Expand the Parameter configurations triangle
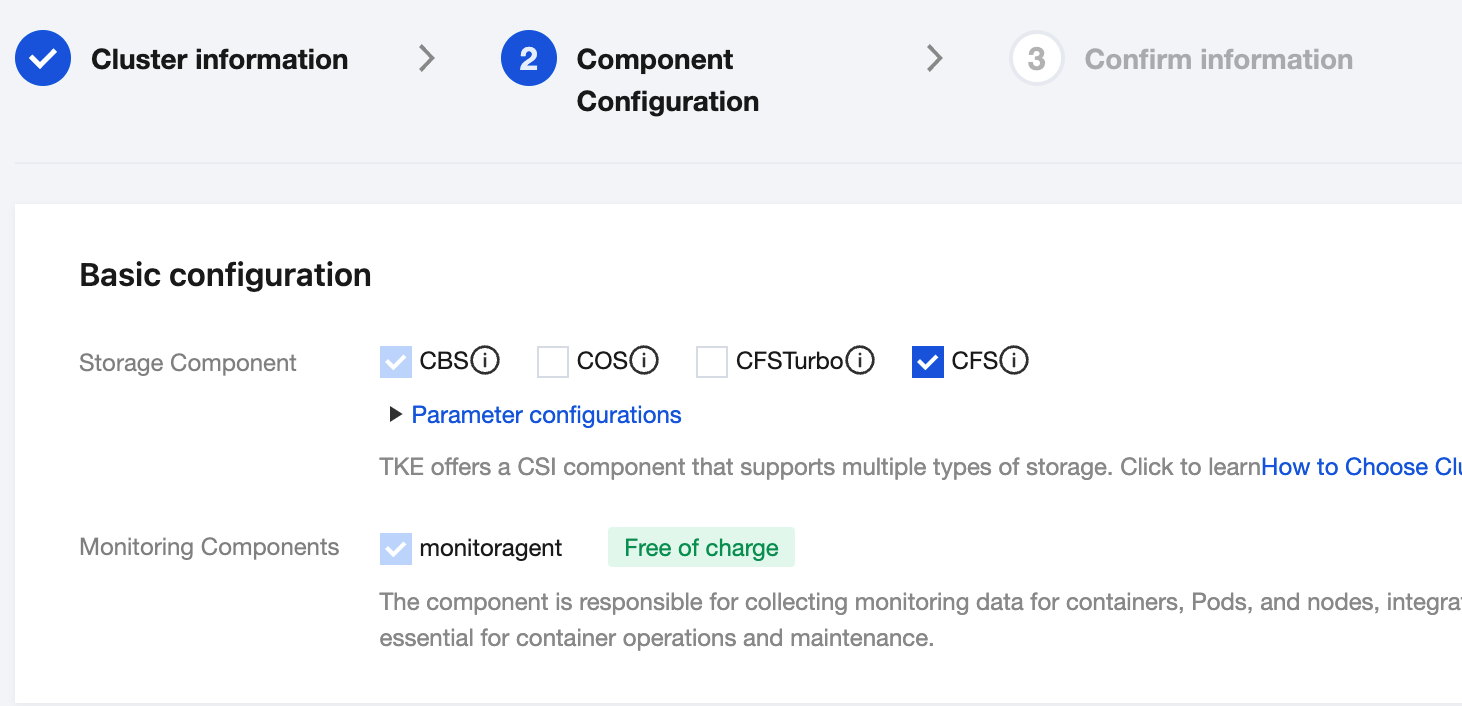1462x706 pixels. click(396, 415)
